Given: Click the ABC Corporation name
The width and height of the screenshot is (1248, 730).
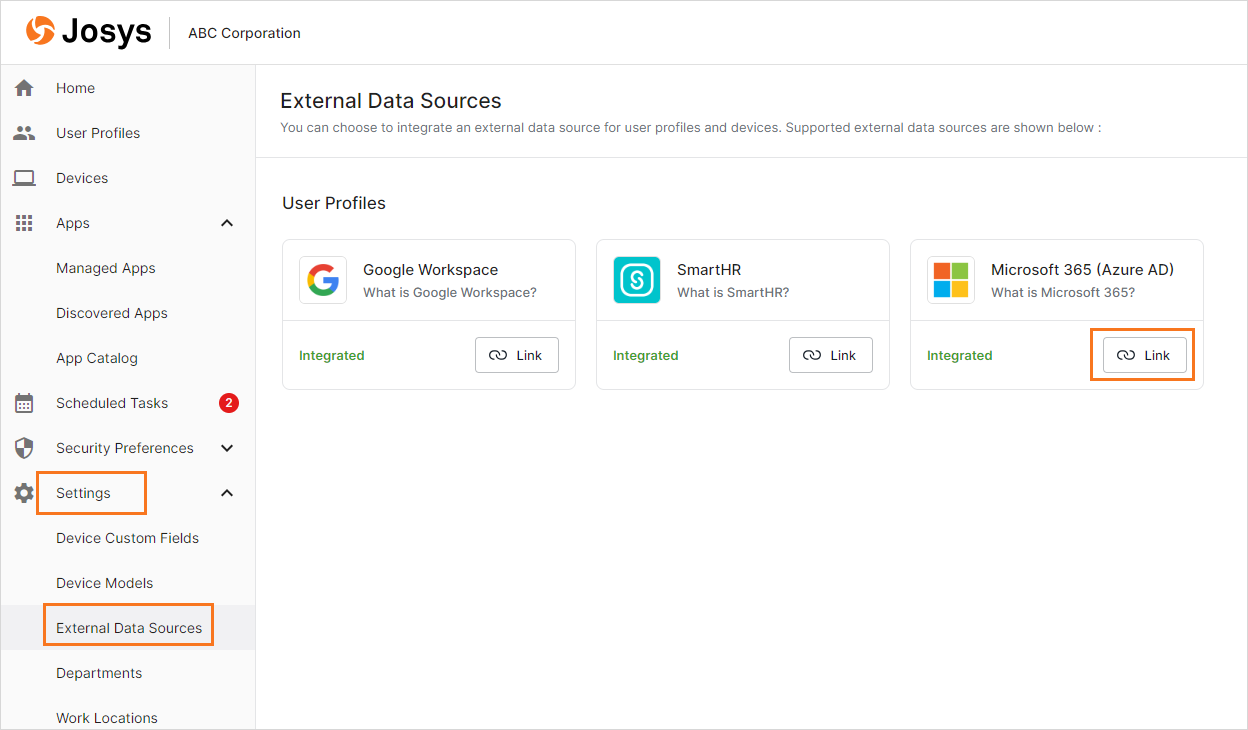Looking at the screenshot, I should [x=244, y=33].
